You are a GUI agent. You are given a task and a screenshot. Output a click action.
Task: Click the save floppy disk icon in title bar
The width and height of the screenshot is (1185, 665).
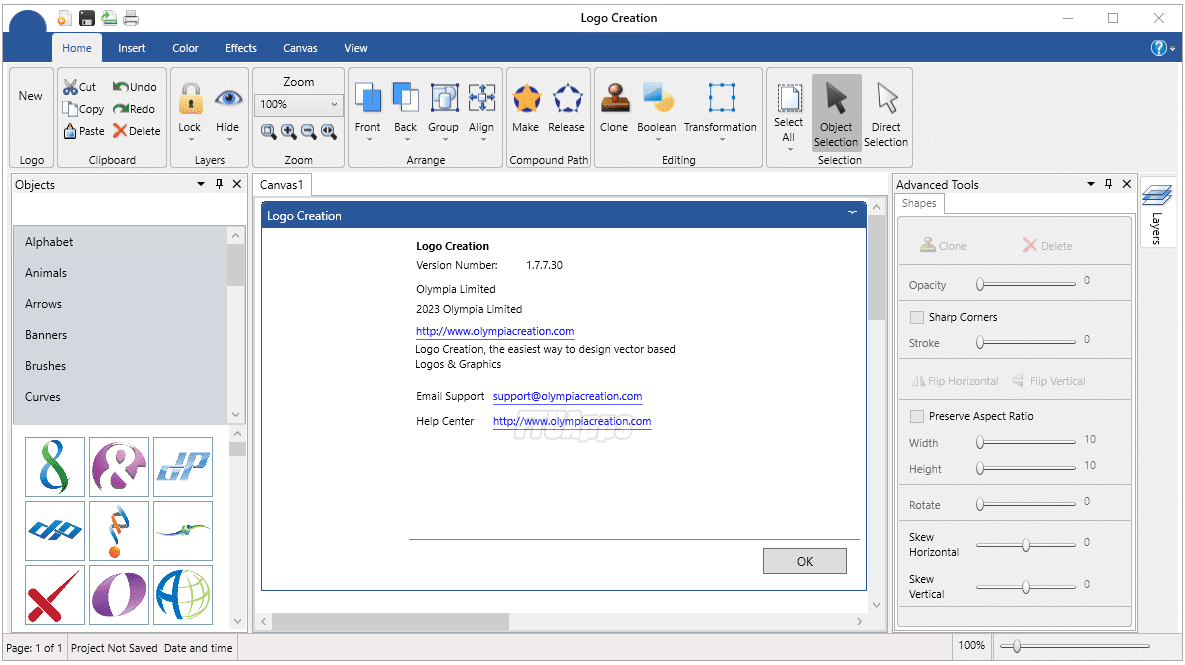[87, 18]
